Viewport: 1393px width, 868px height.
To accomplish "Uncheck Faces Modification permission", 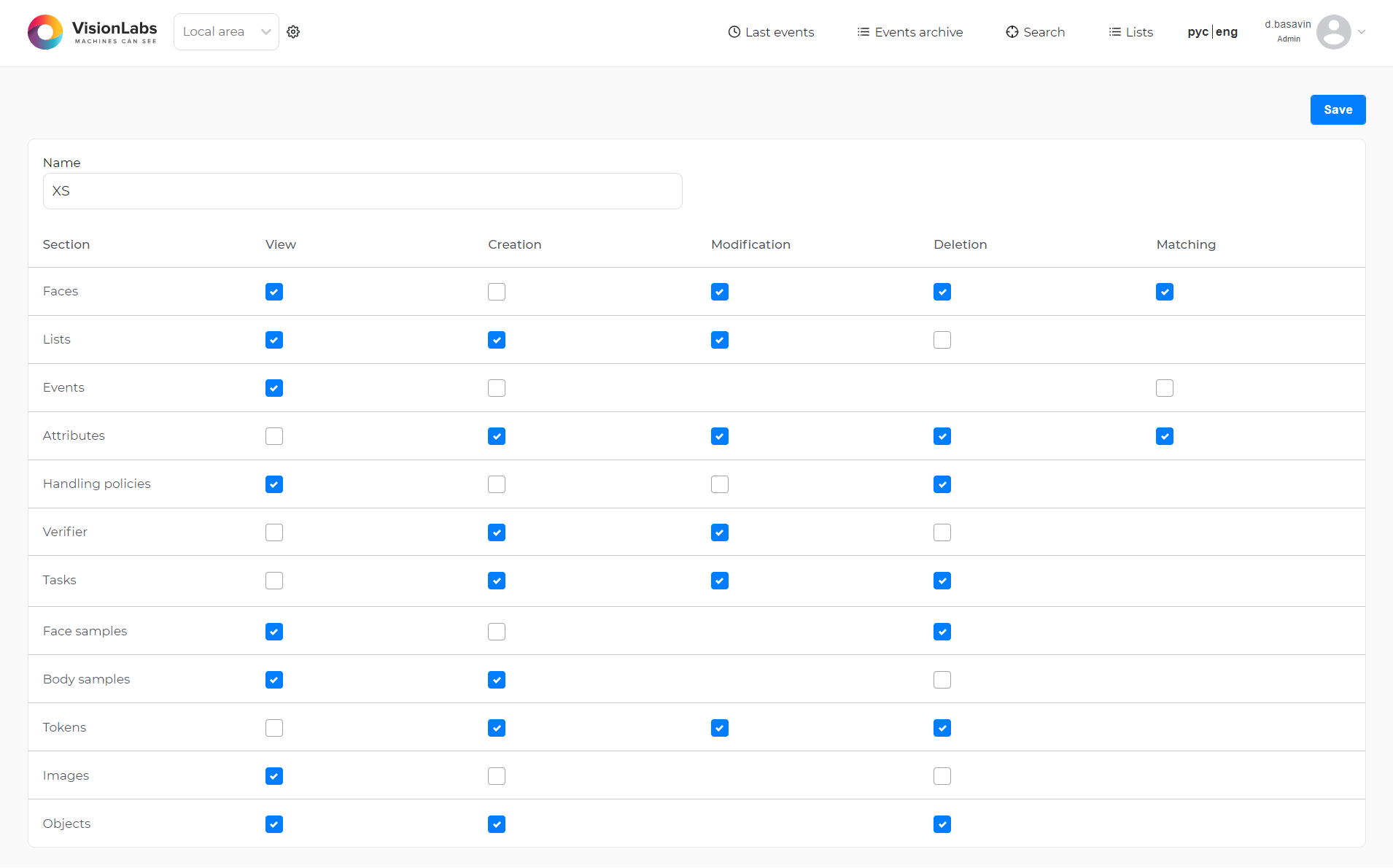I will tap(720, 292).
